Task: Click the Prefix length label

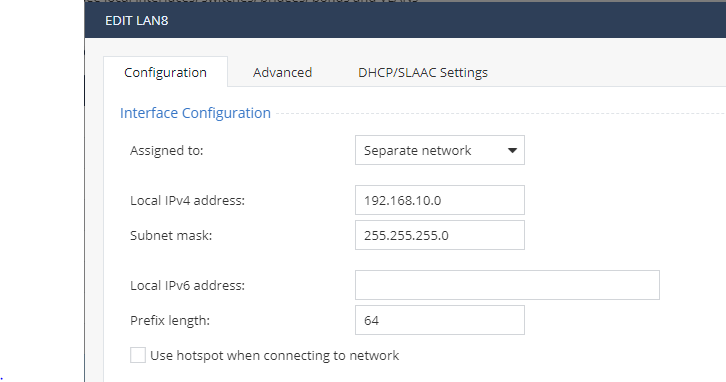Action: point(169,320)
